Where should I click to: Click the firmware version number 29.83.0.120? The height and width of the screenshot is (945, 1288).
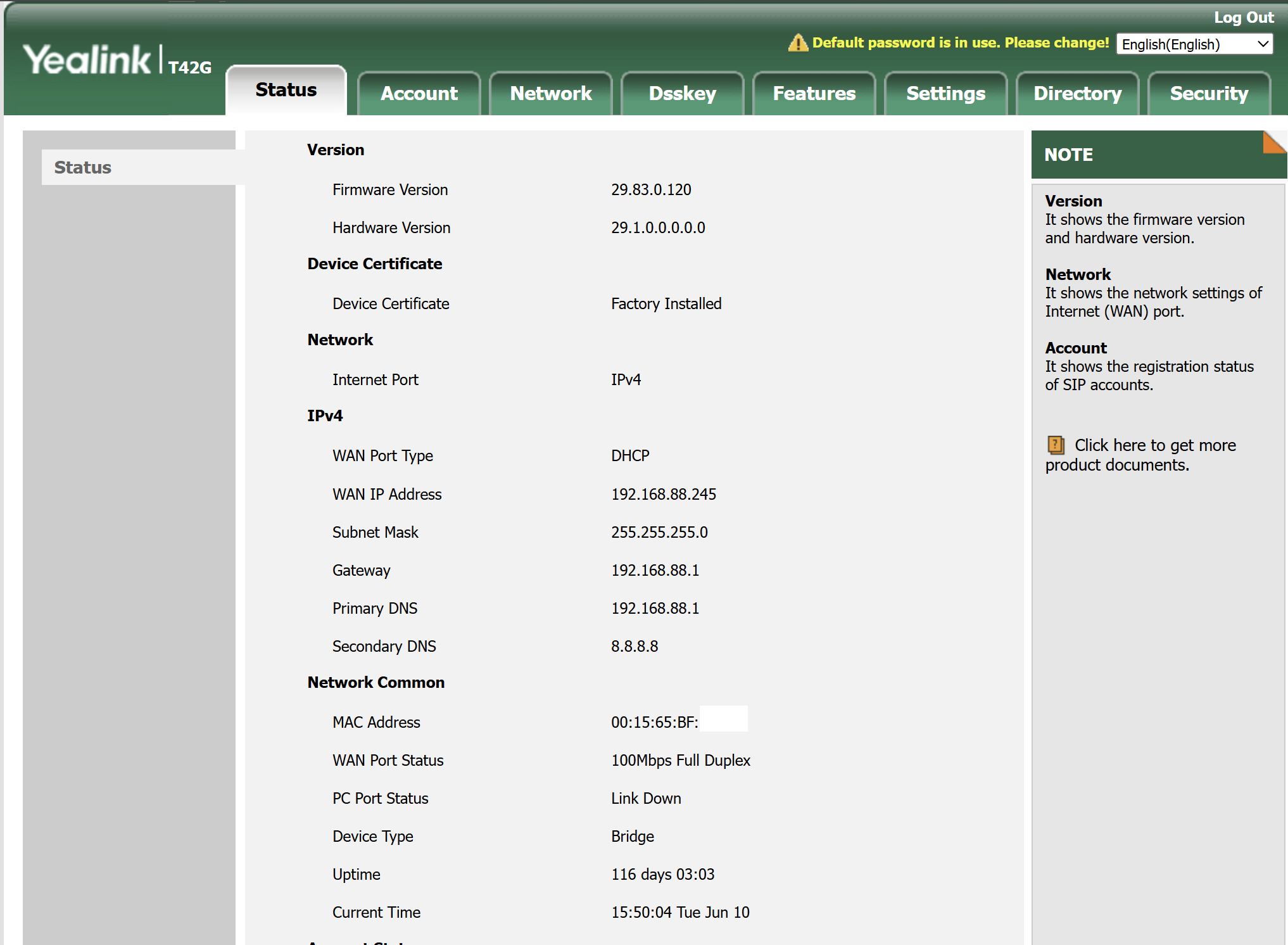(650, 190)
